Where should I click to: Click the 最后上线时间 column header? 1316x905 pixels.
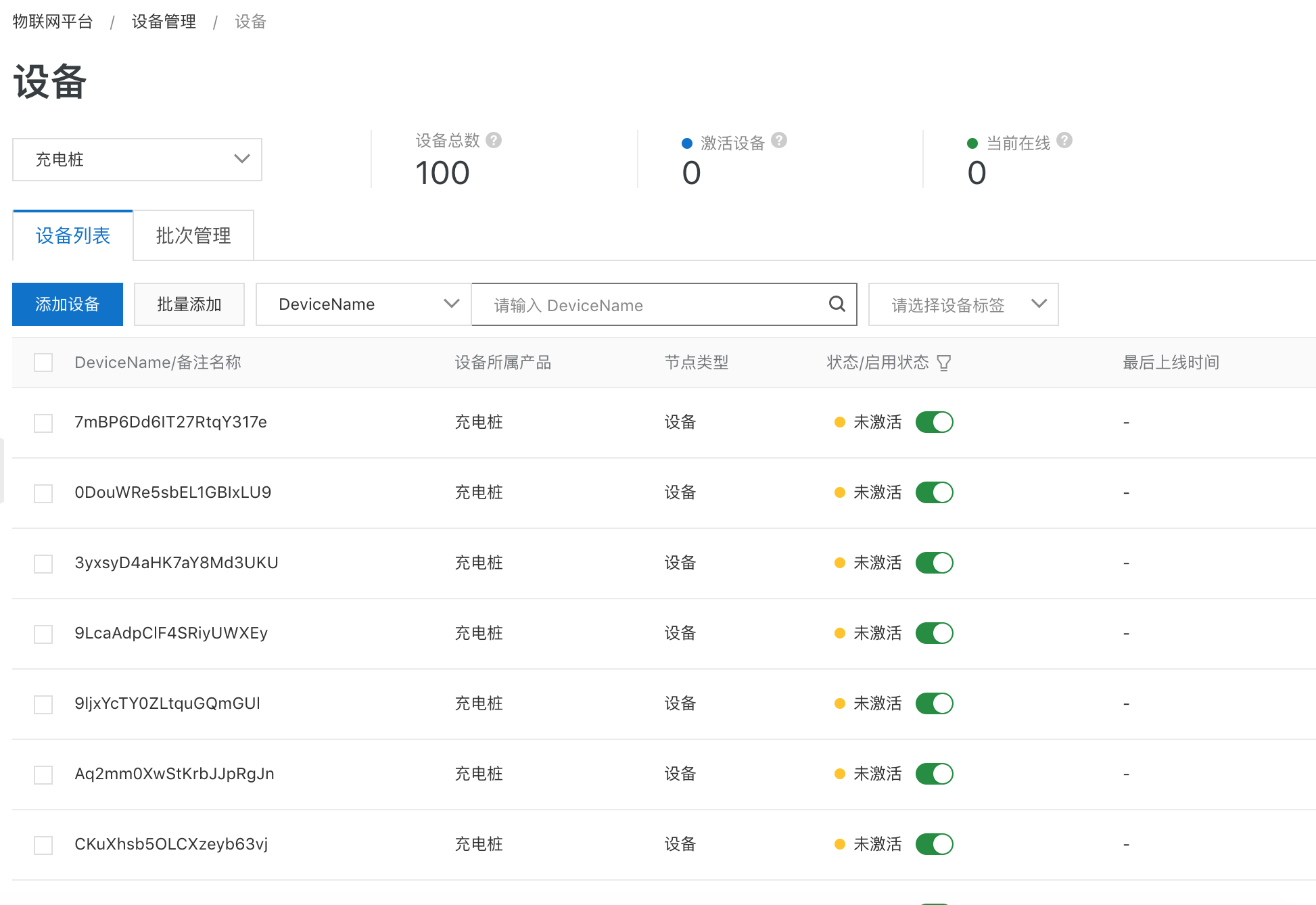click(1171, 363)
